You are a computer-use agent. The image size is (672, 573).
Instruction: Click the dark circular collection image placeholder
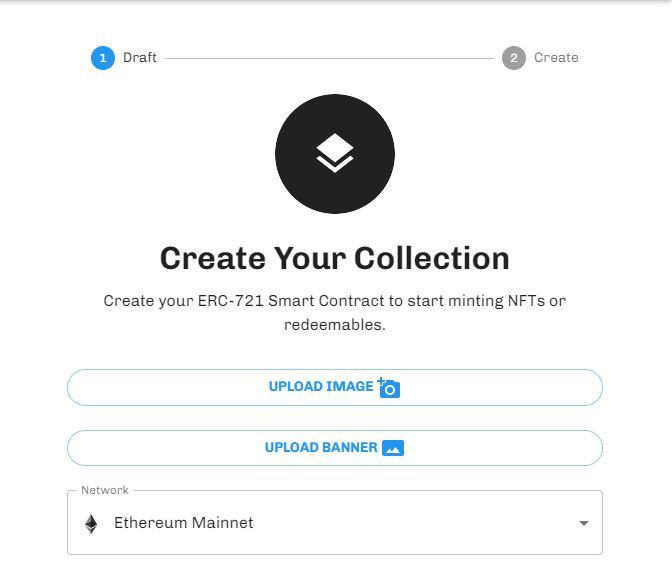click(335, 154)
